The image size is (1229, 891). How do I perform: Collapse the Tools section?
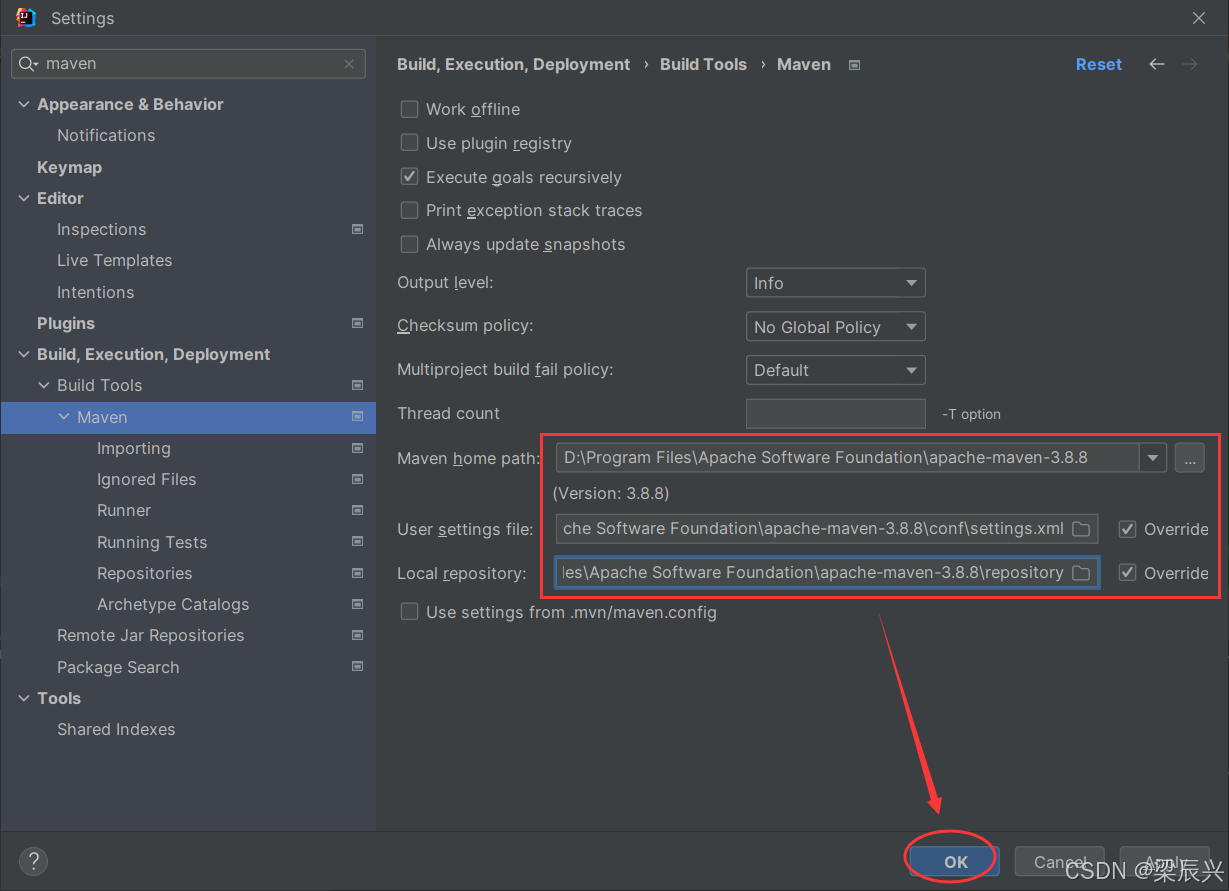tap(24, 698)
